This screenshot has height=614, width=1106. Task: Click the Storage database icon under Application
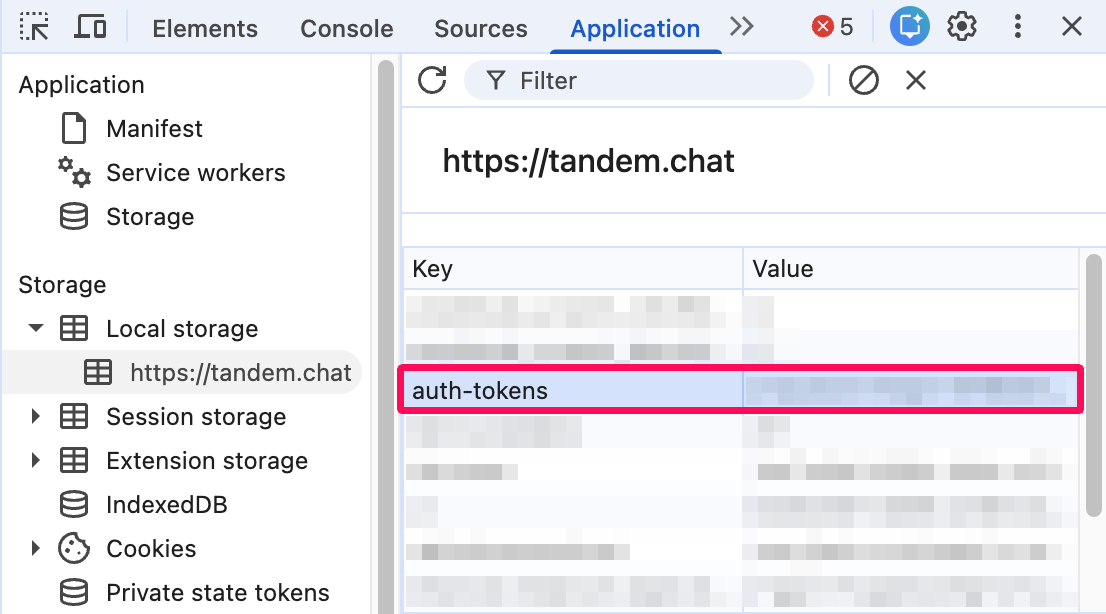(74, 217)
